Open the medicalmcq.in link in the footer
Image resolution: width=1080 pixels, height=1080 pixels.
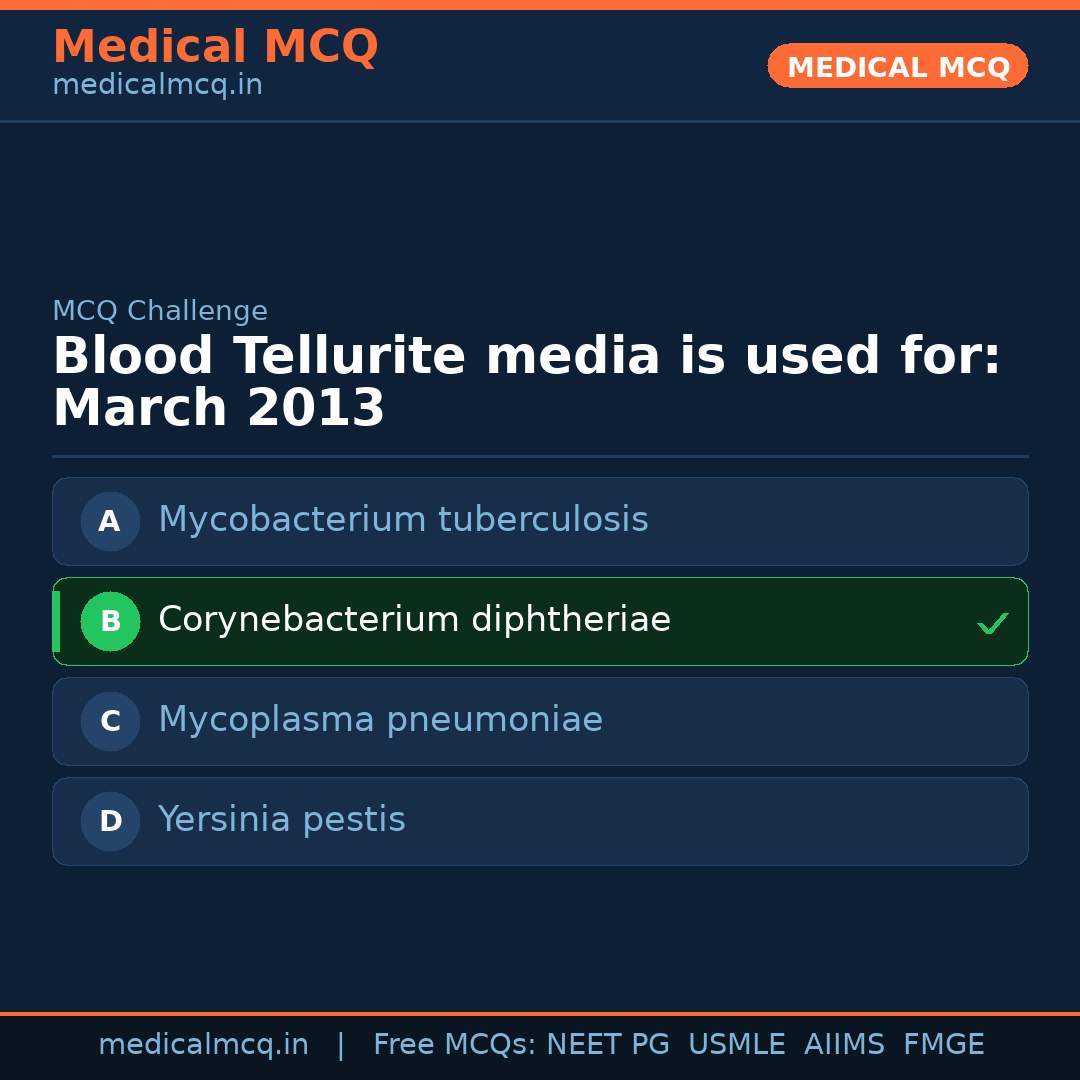pyautogui.click(x=203, y=1045)
